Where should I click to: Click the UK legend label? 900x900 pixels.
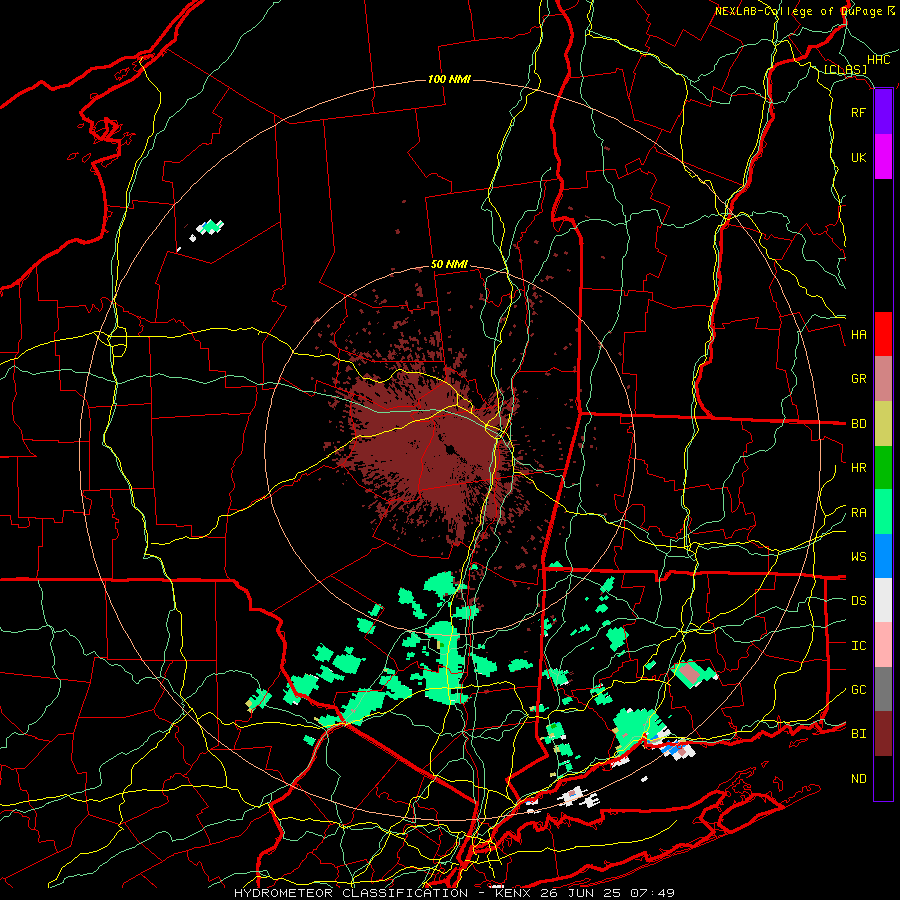pos(858,157)
